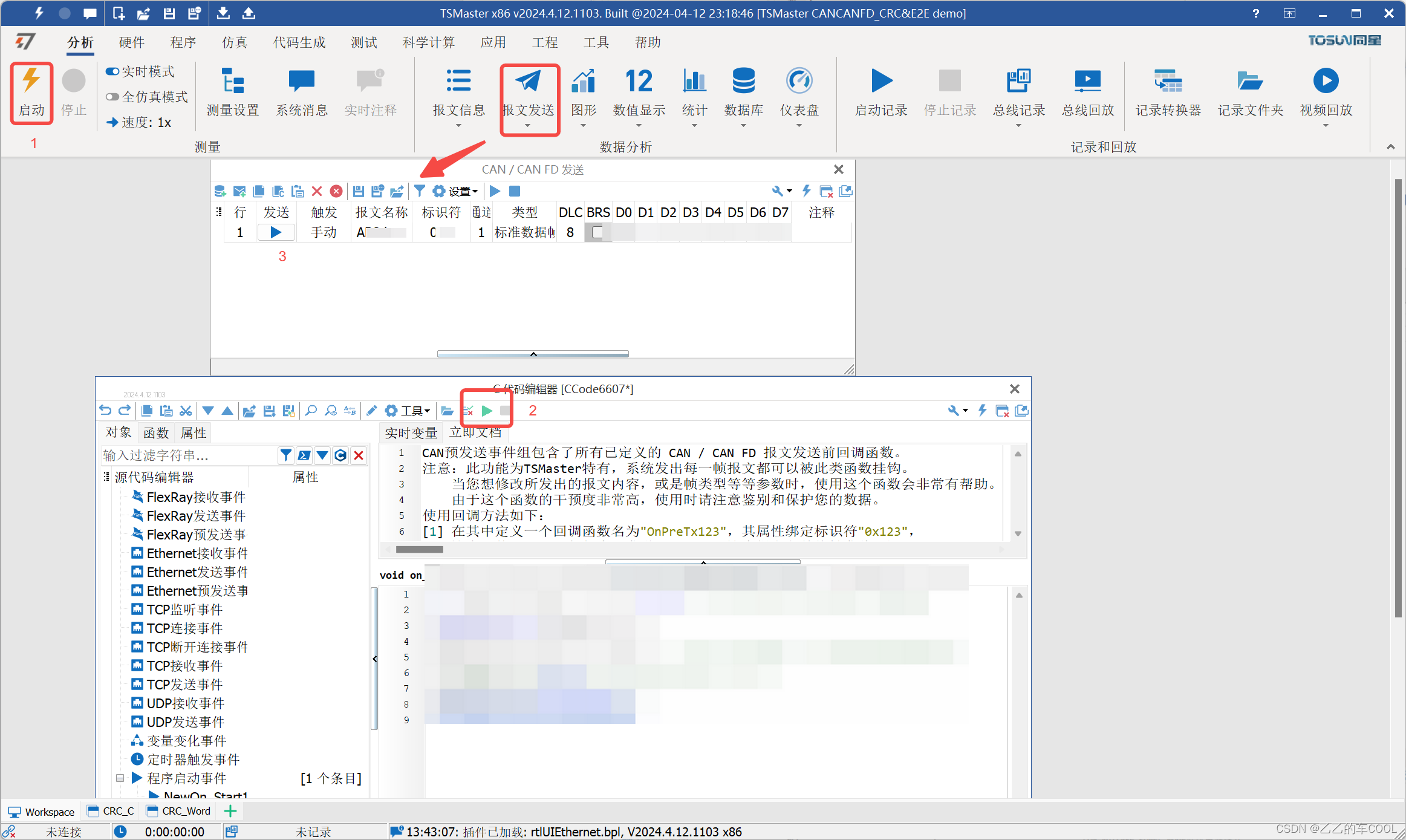Click the 启动 lightning start button in ribbon
Viewport: 1406px width, 840px height.
click(31, 93)
